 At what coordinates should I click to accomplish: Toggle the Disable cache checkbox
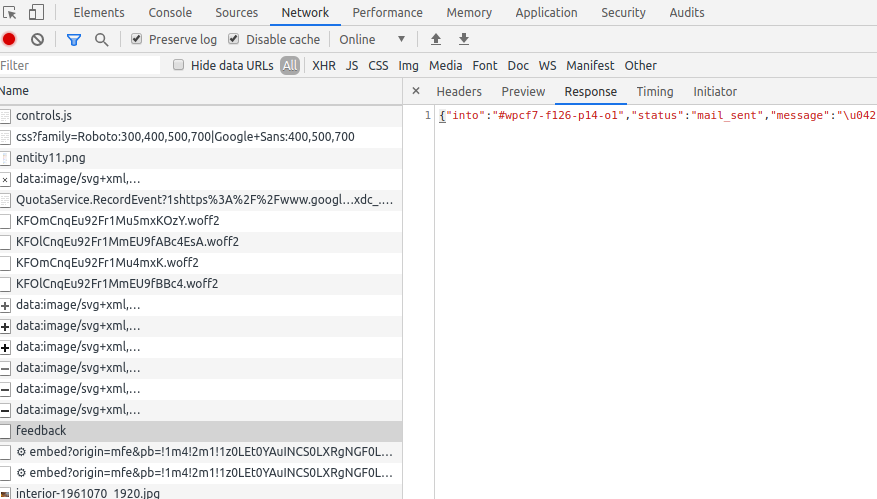(234, 40)
